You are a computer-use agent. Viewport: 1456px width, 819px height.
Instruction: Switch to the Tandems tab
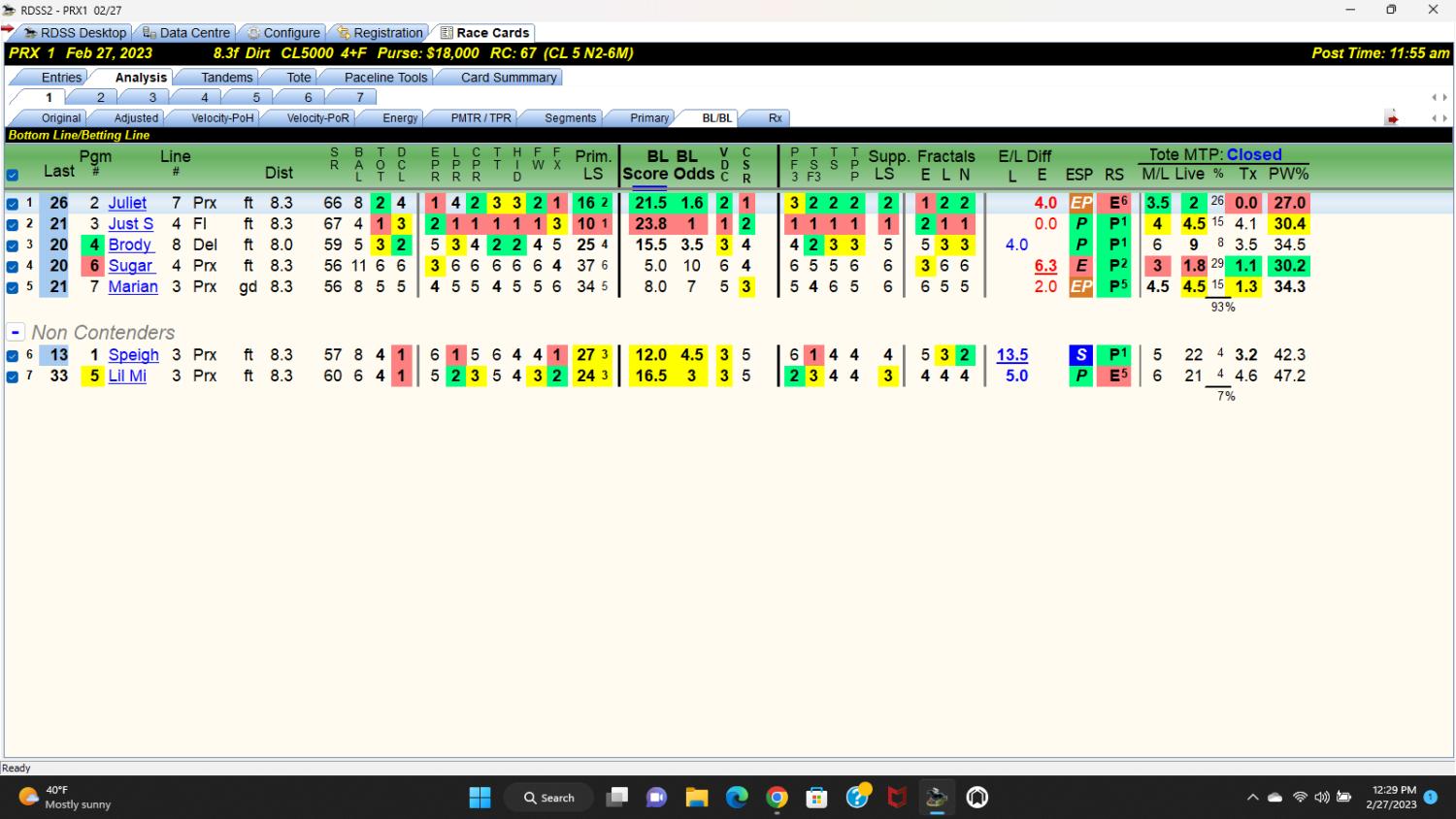click(x=226, y=78)
